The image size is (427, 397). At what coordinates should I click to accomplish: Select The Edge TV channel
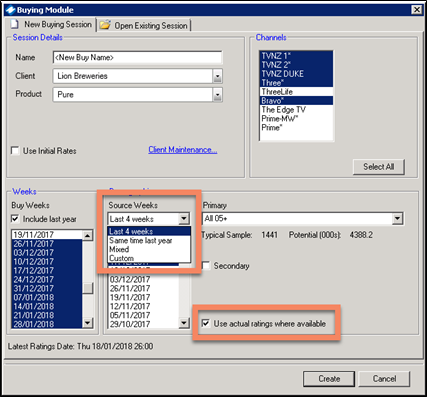coord(296,110)
